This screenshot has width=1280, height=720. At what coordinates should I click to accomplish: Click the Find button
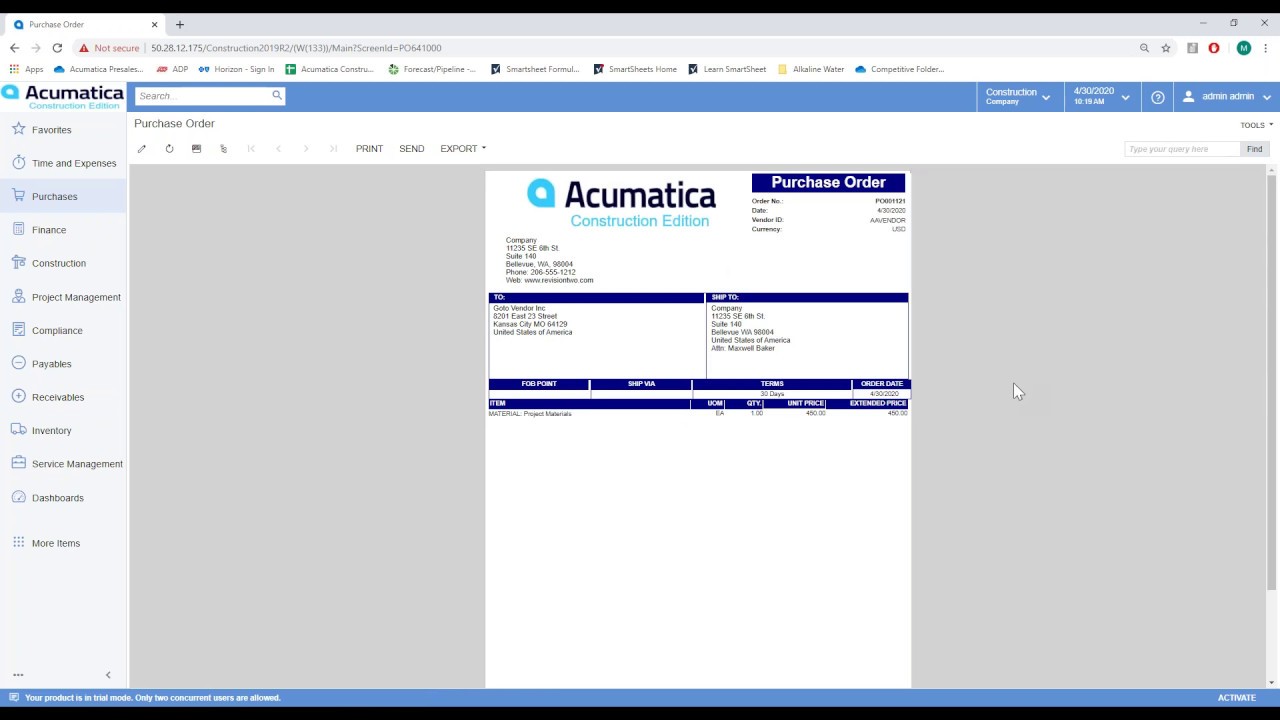[1254, 149]
